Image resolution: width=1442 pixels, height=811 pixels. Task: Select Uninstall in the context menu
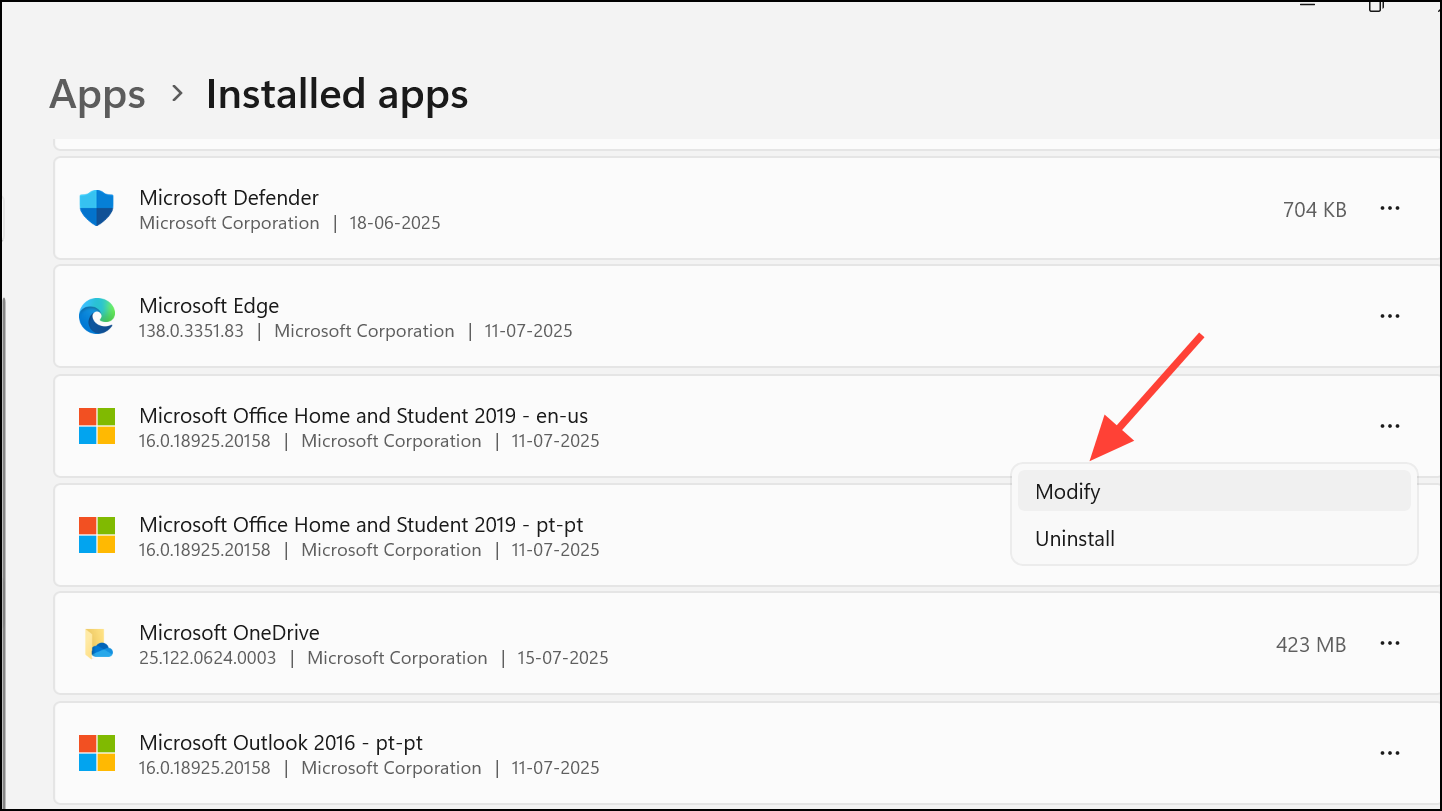tap(1075, 539)
